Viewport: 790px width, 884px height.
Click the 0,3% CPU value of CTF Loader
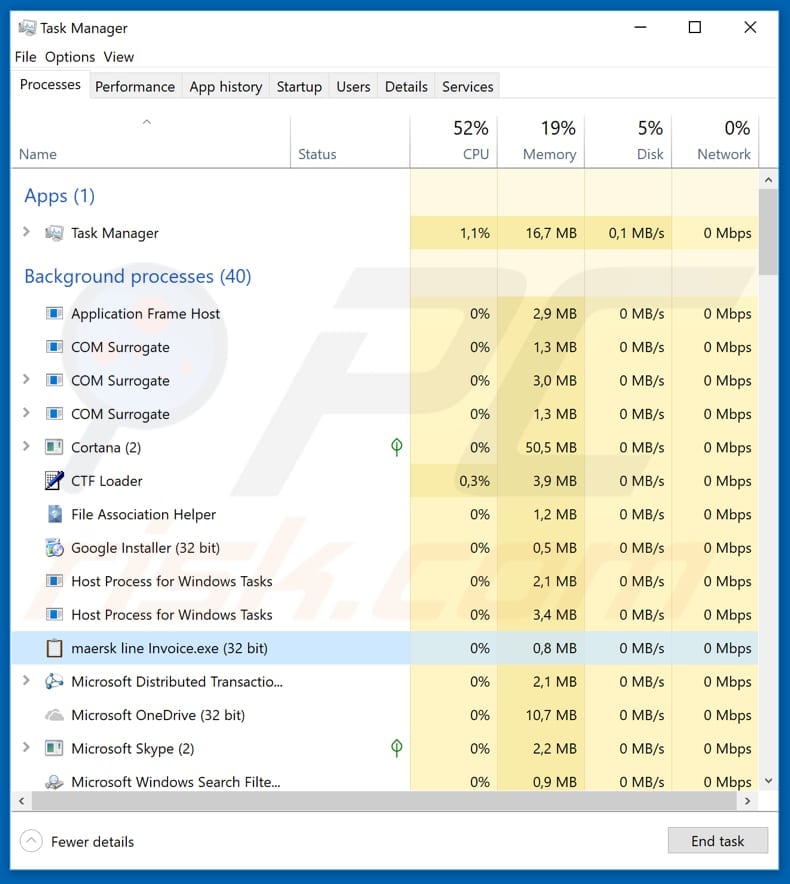tap(474, 481)
